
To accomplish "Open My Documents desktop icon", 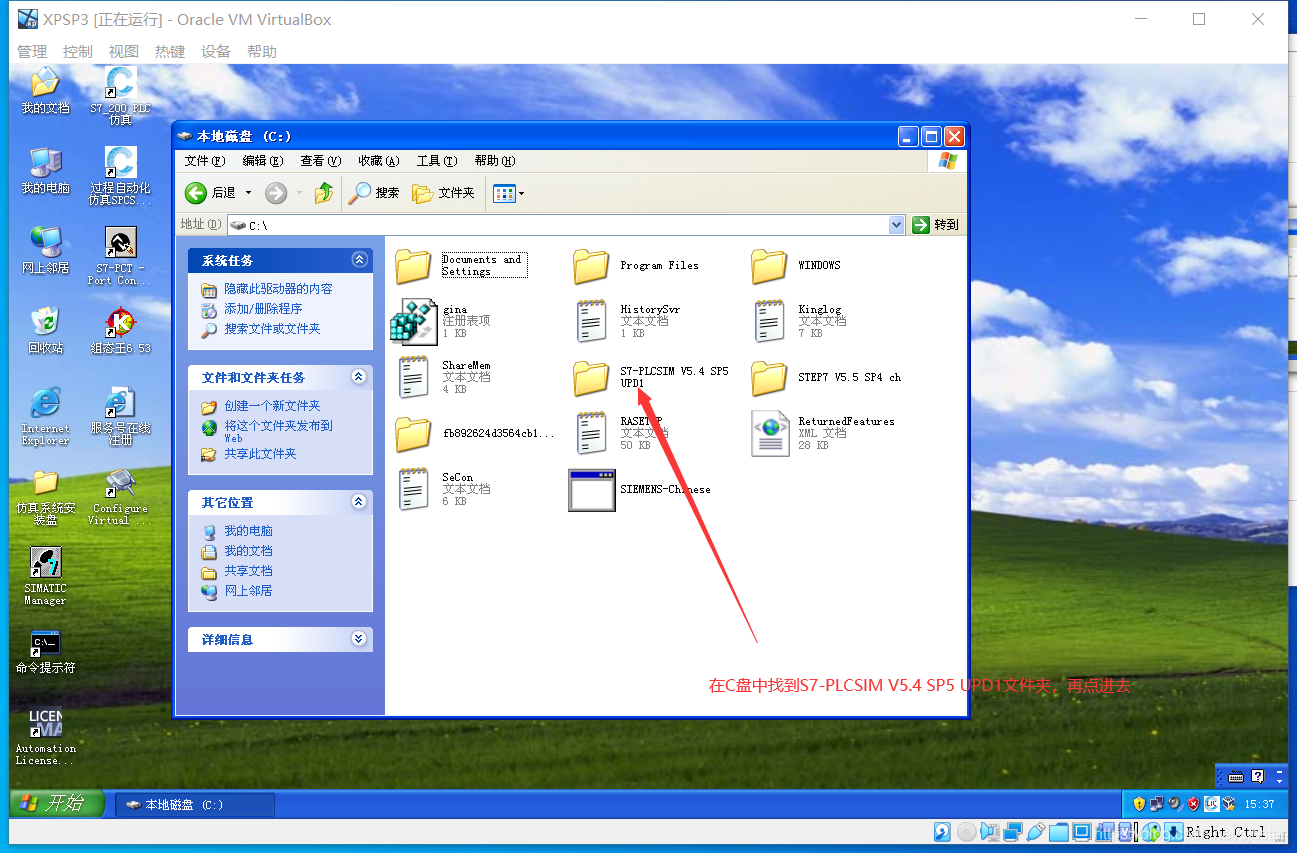I will coord(45,90).
